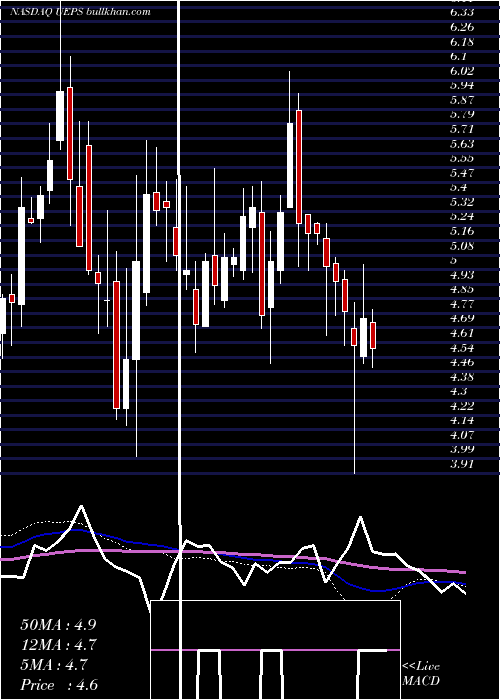Select the 5.16 price level value

pyautogui.click(x=462, y=231)
